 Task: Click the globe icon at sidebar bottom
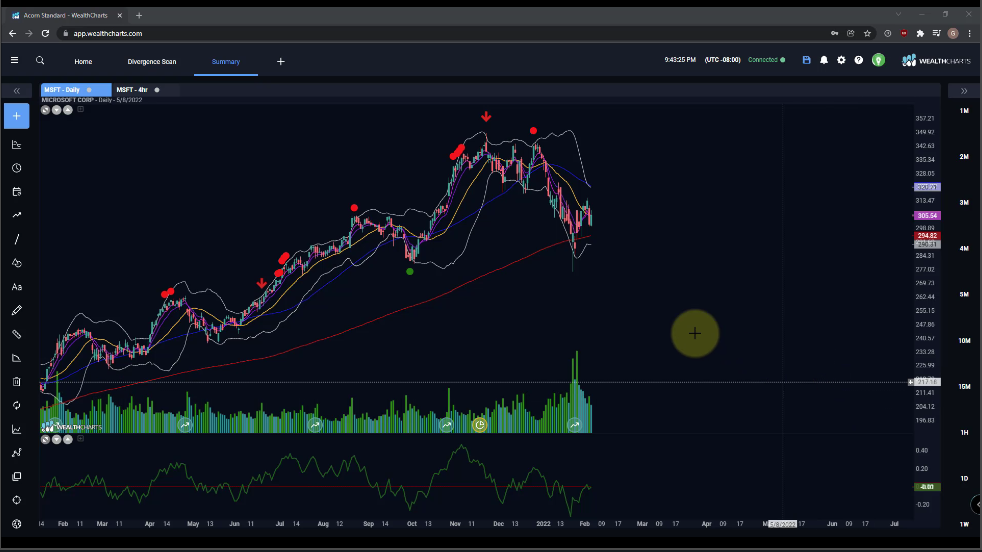coord(17,524)
